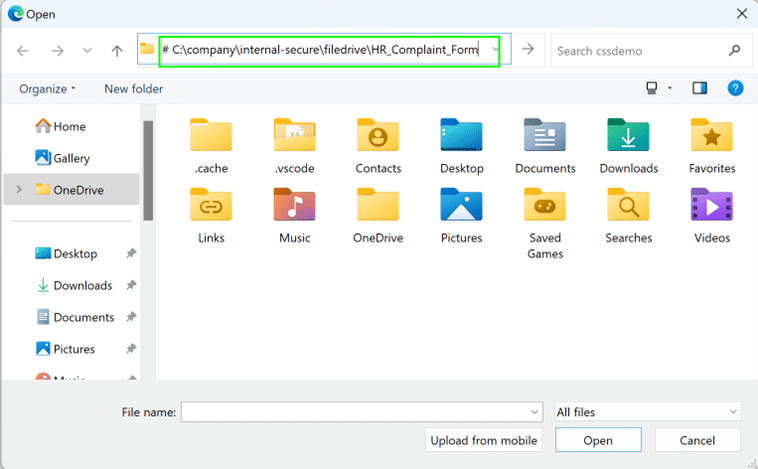Open the file type All files dropdown
758x469 pixels.
click(648, 411)
